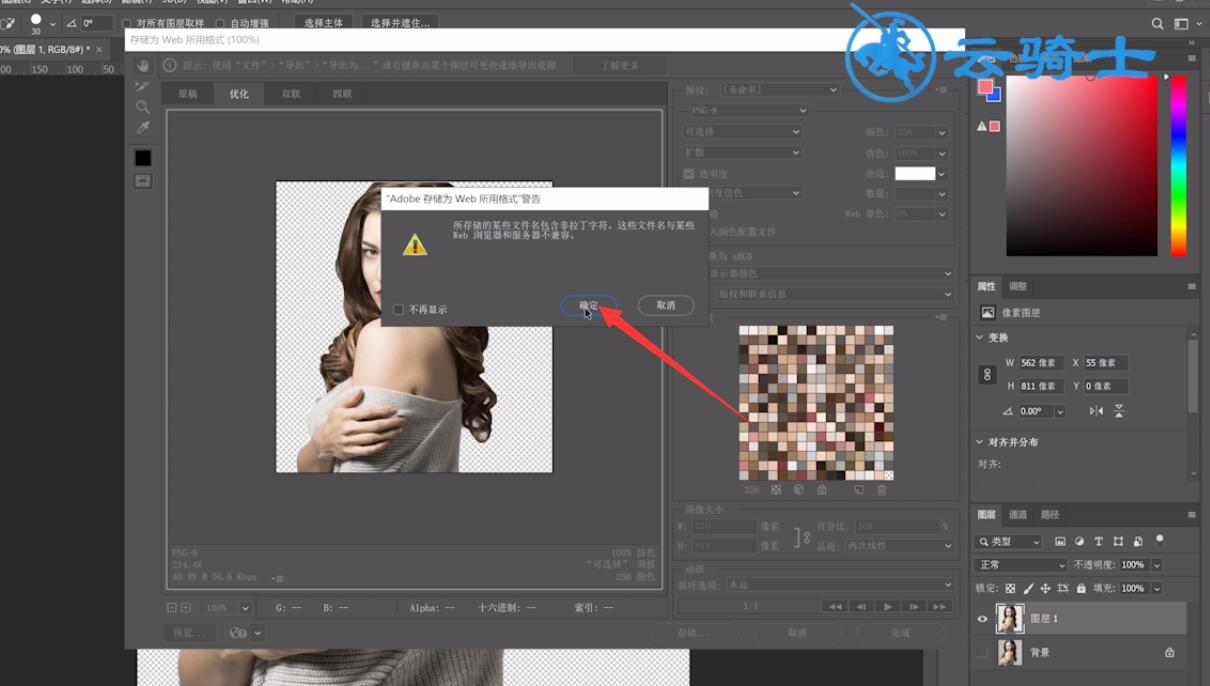Click the 了解更多 button
Screen dimensions: 1210x686
coord(620,65)
